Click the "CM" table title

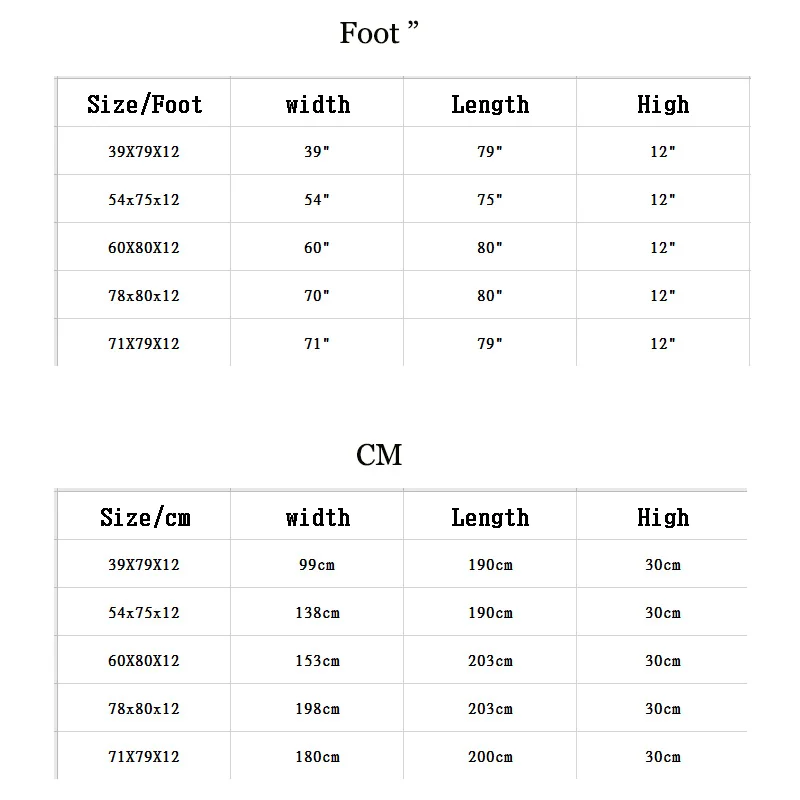coord(379,456)
